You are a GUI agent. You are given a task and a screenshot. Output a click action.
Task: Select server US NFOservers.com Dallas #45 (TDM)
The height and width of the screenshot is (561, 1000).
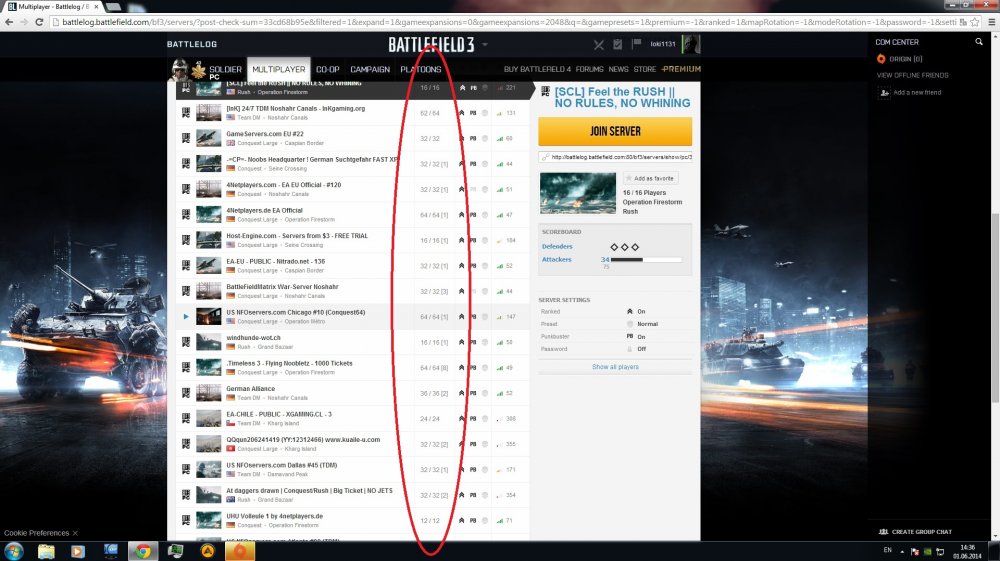click(355, 470)
